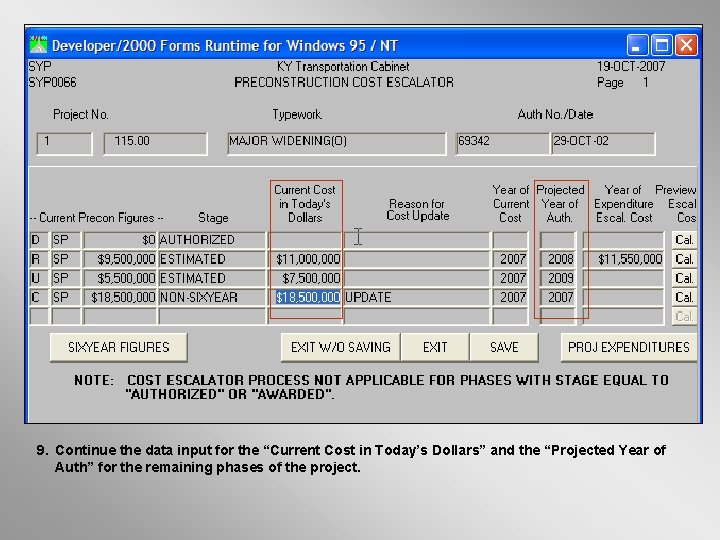This screenshot has width=720, height=540.
Task: Click Cal. button on the $11,000,000 row
Action: [684, 259]
